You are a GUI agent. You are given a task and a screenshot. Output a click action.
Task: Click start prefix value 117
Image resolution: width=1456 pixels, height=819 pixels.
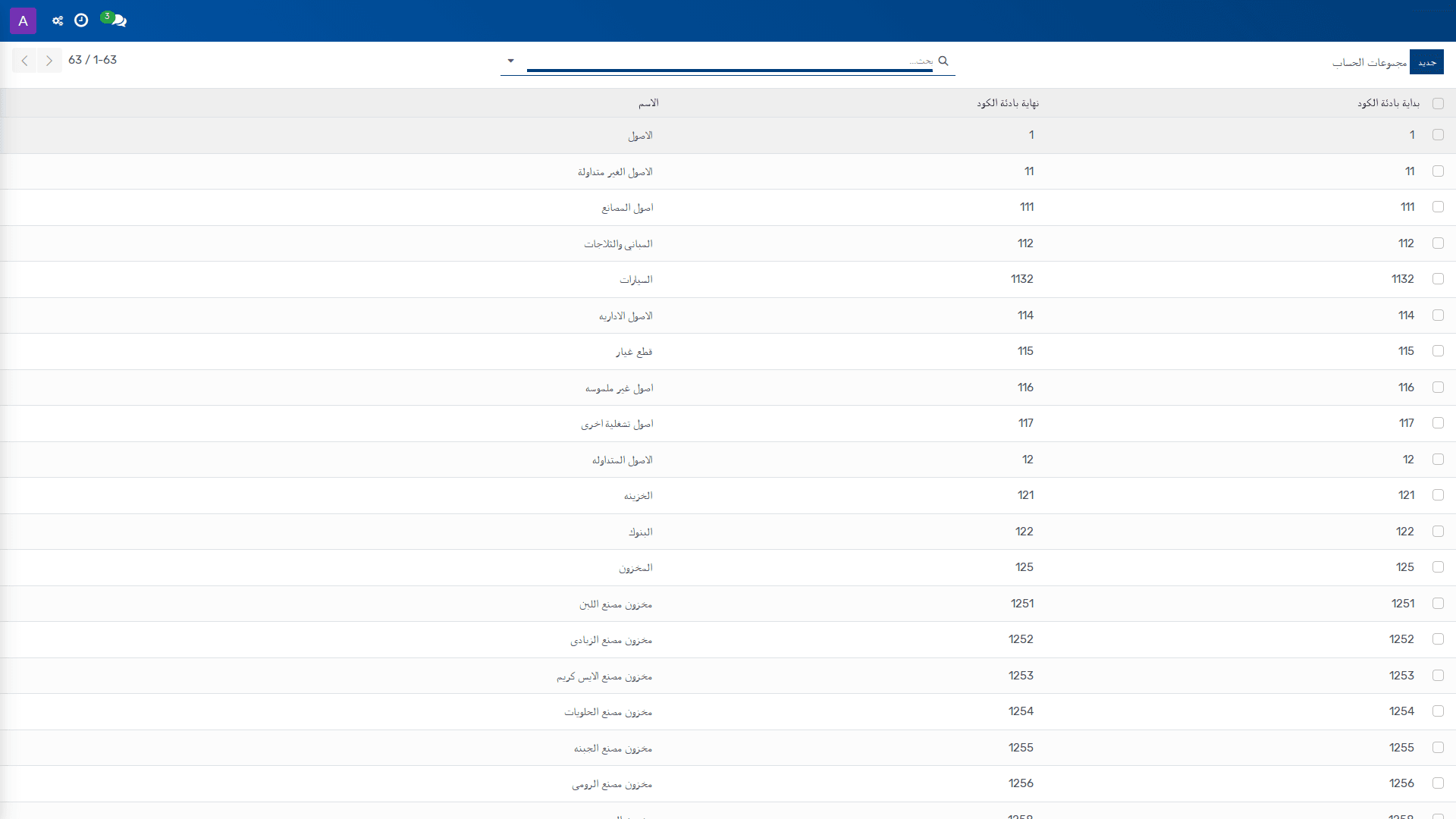(x=1407, y=423)
